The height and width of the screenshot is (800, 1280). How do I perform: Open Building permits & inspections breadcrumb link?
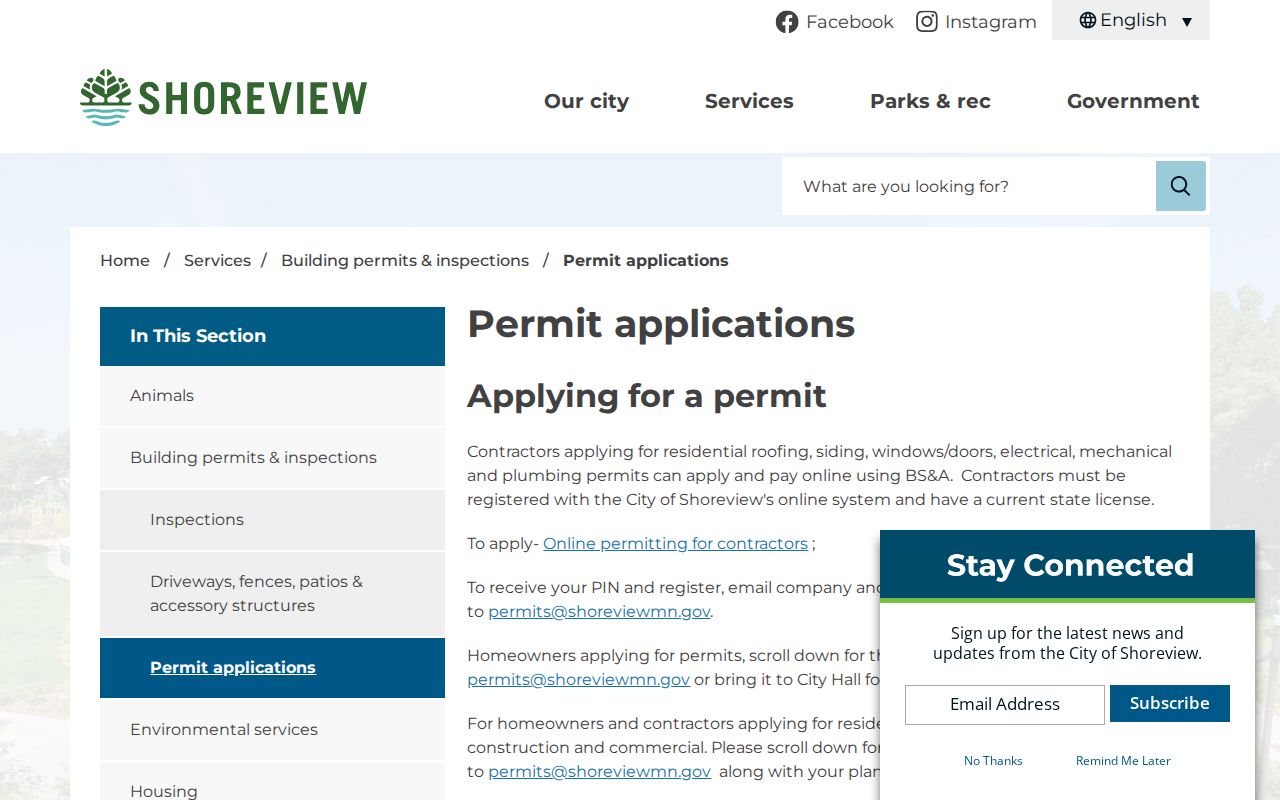point(405,260)
